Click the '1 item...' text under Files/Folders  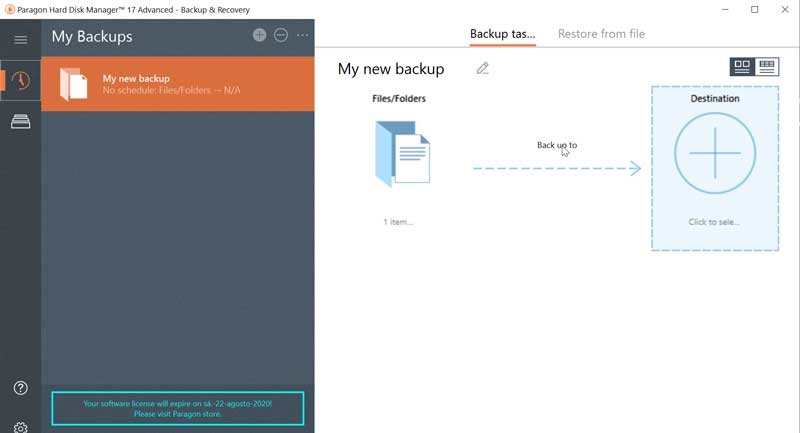(x=398, y=222)
